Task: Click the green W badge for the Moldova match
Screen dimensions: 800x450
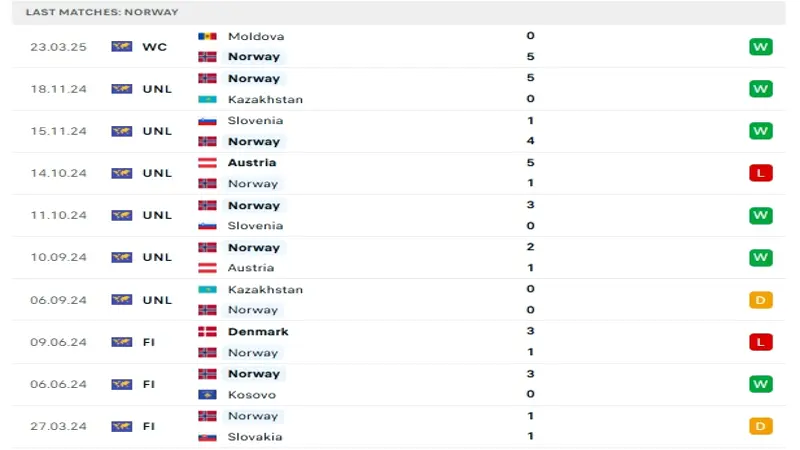Action: coord(760,47)
